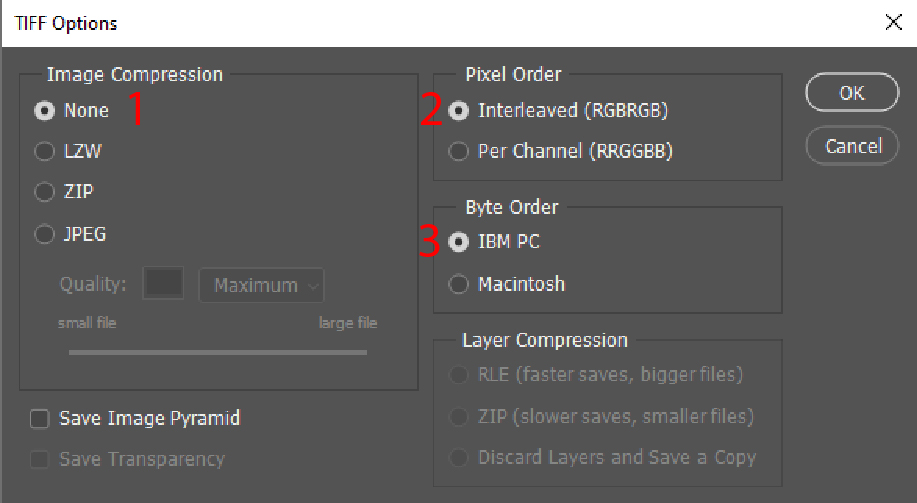Close the TIFF Options dialog
Screen dimensions: 917x503
[x=893, y=22]
